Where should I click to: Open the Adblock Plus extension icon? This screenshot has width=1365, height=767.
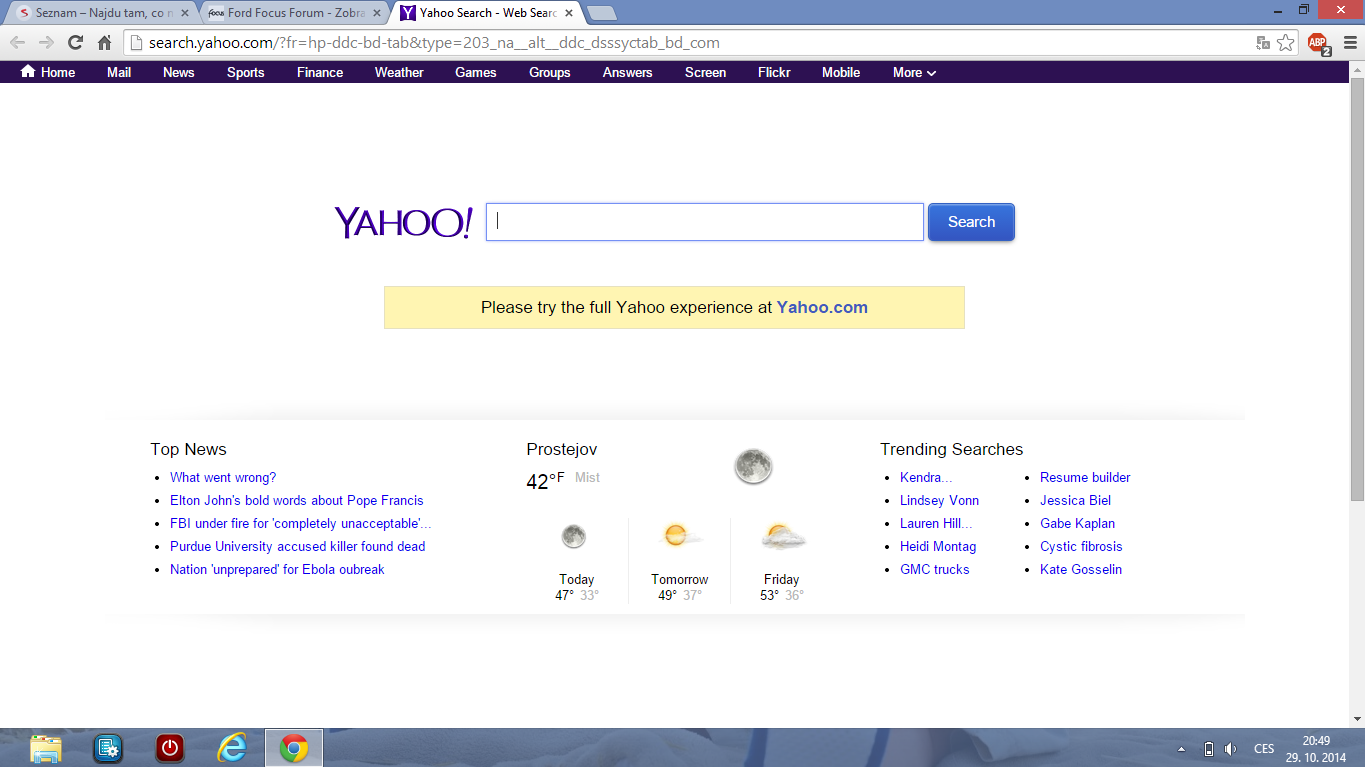(x=1319, y=43)
